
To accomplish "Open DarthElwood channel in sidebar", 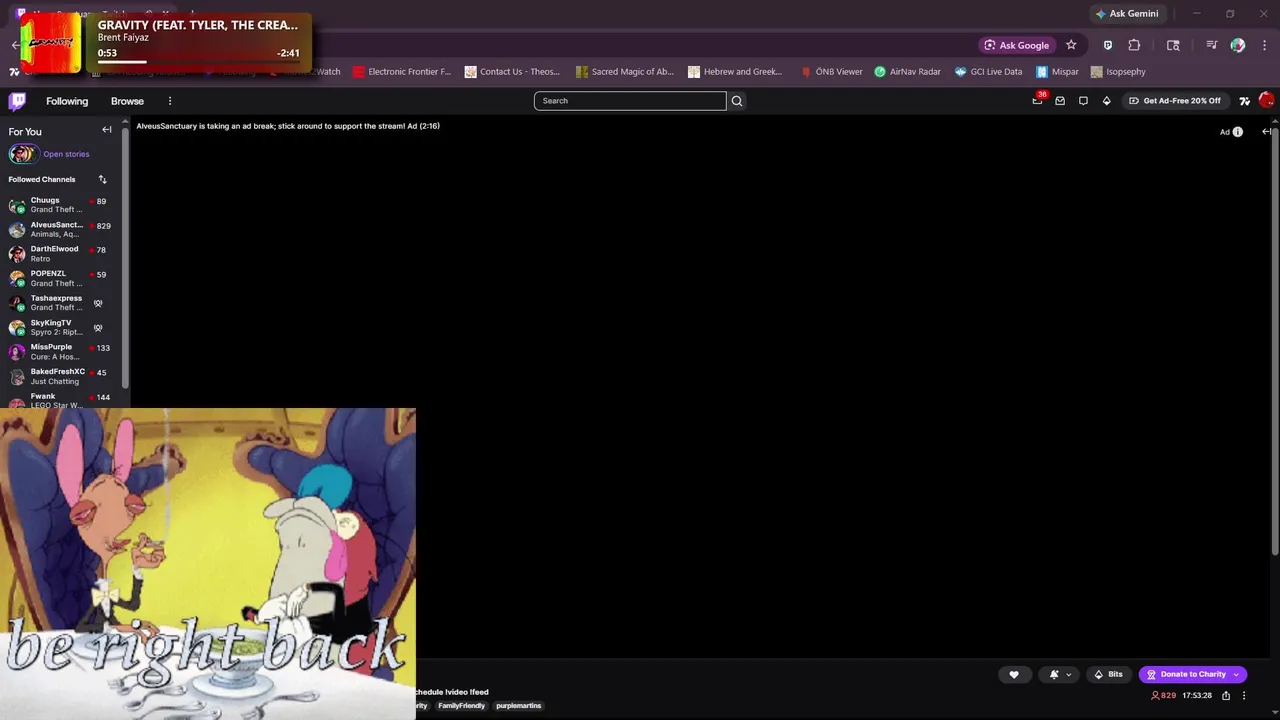I will 60,254.
